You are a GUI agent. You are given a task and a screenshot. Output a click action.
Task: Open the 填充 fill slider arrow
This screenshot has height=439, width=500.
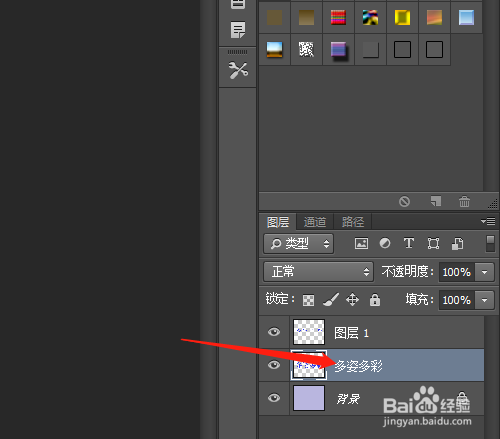click(x=484, y=300)
